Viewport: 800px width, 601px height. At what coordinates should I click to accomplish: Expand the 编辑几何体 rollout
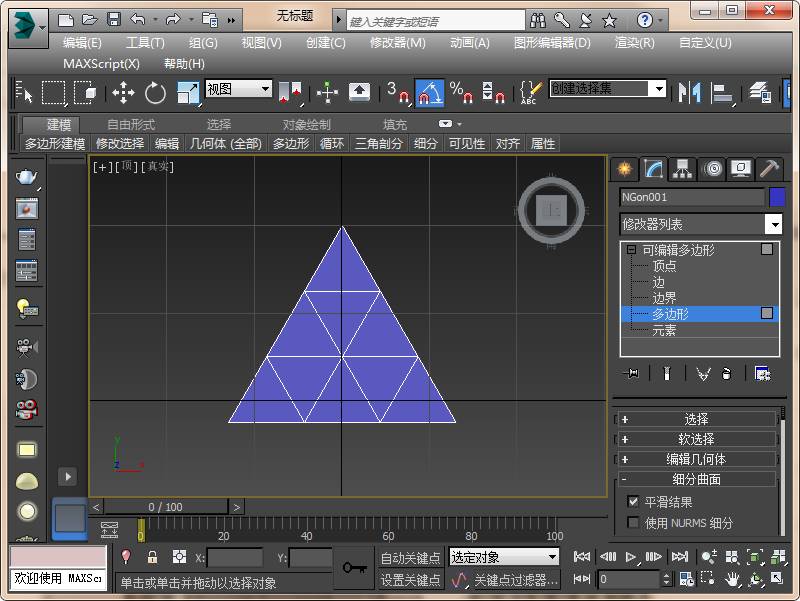(x=696, y=459)
